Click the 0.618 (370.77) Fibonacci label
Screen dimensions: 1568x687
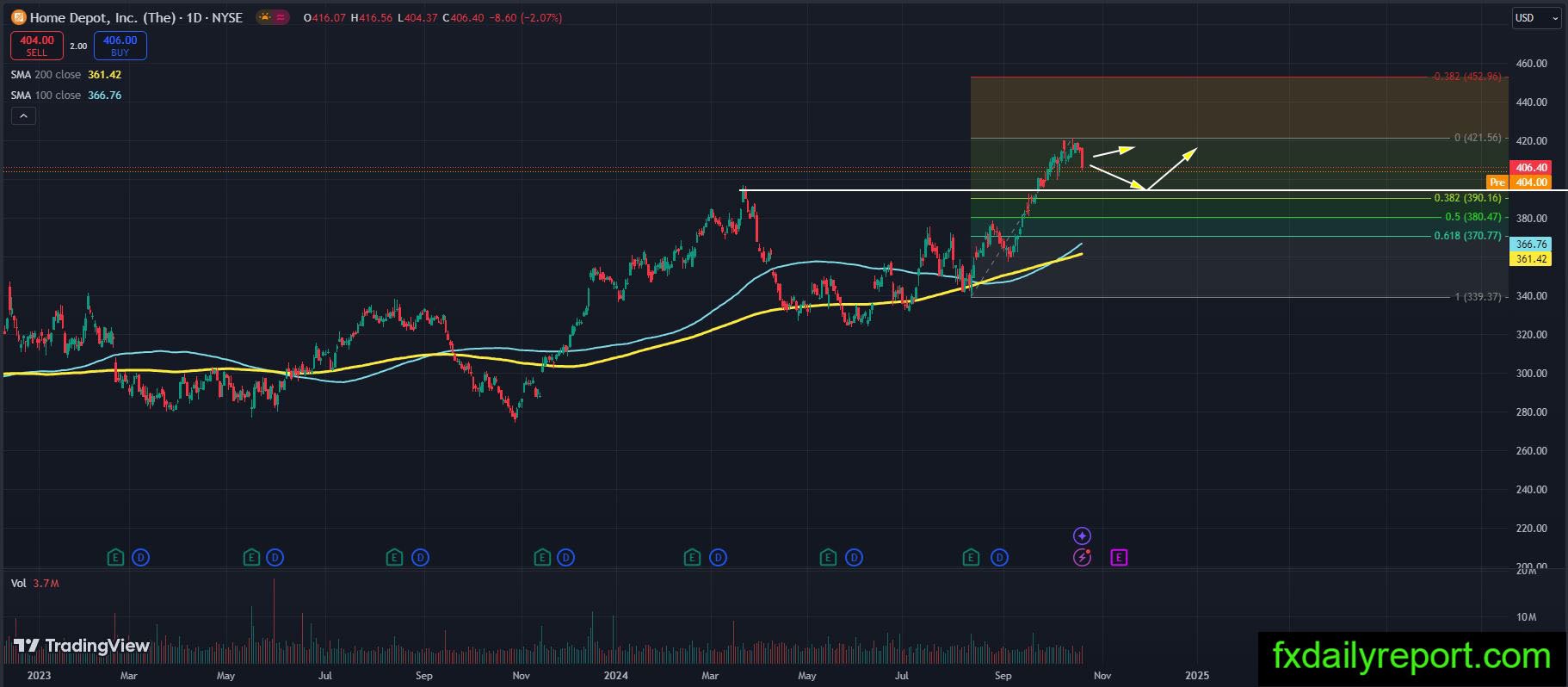point(1467,236)
